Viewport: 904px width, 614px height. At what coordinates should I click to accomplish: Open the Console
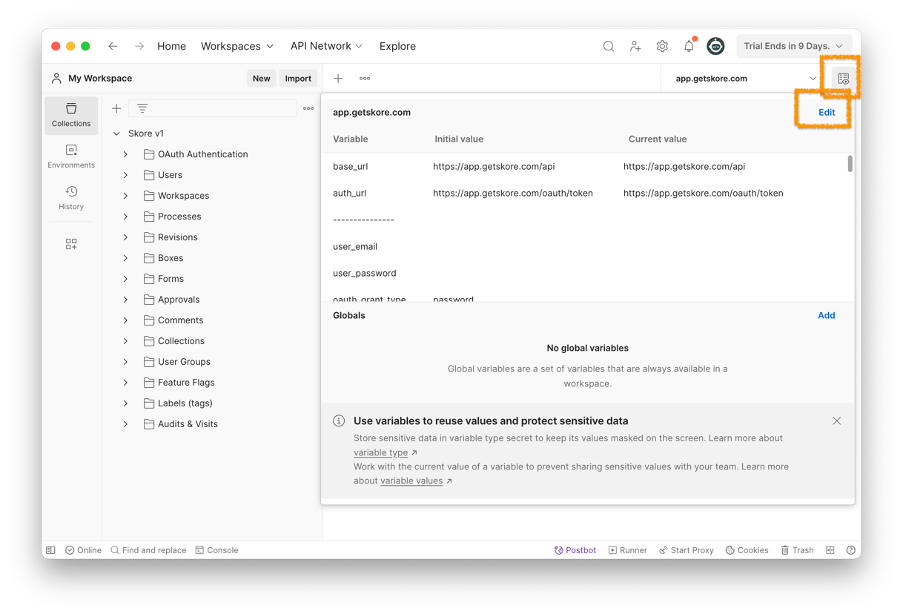[x=217, y=550]
